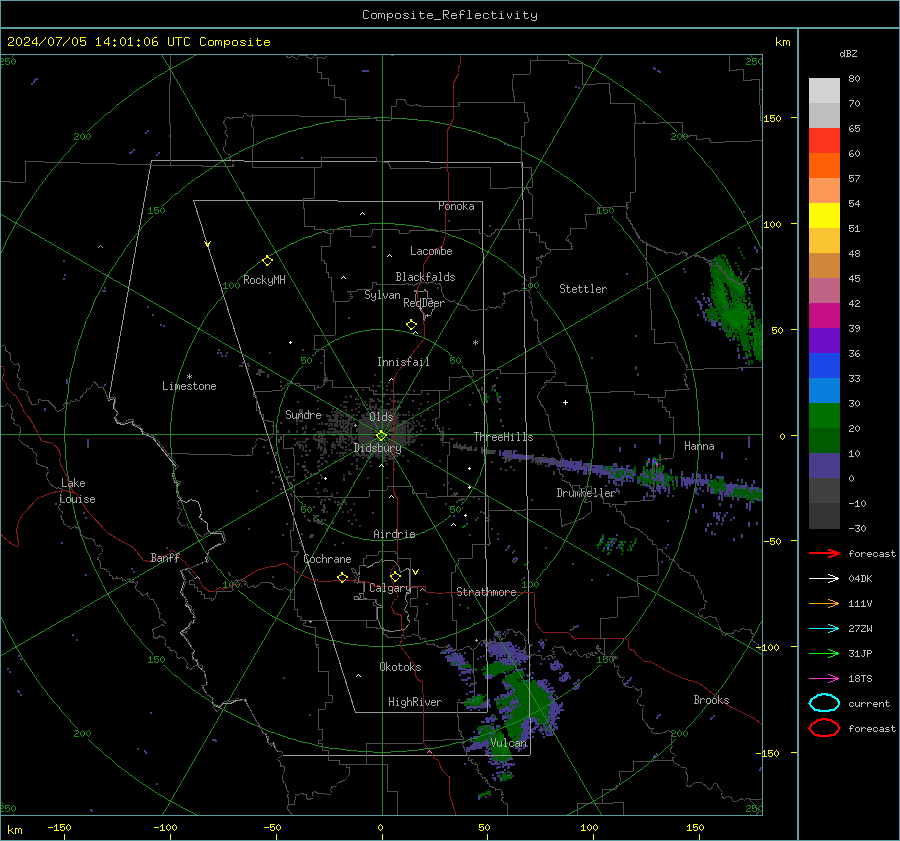Click the red forecast arrow in legend
This screenshot has width=900, height=841.
824,553
